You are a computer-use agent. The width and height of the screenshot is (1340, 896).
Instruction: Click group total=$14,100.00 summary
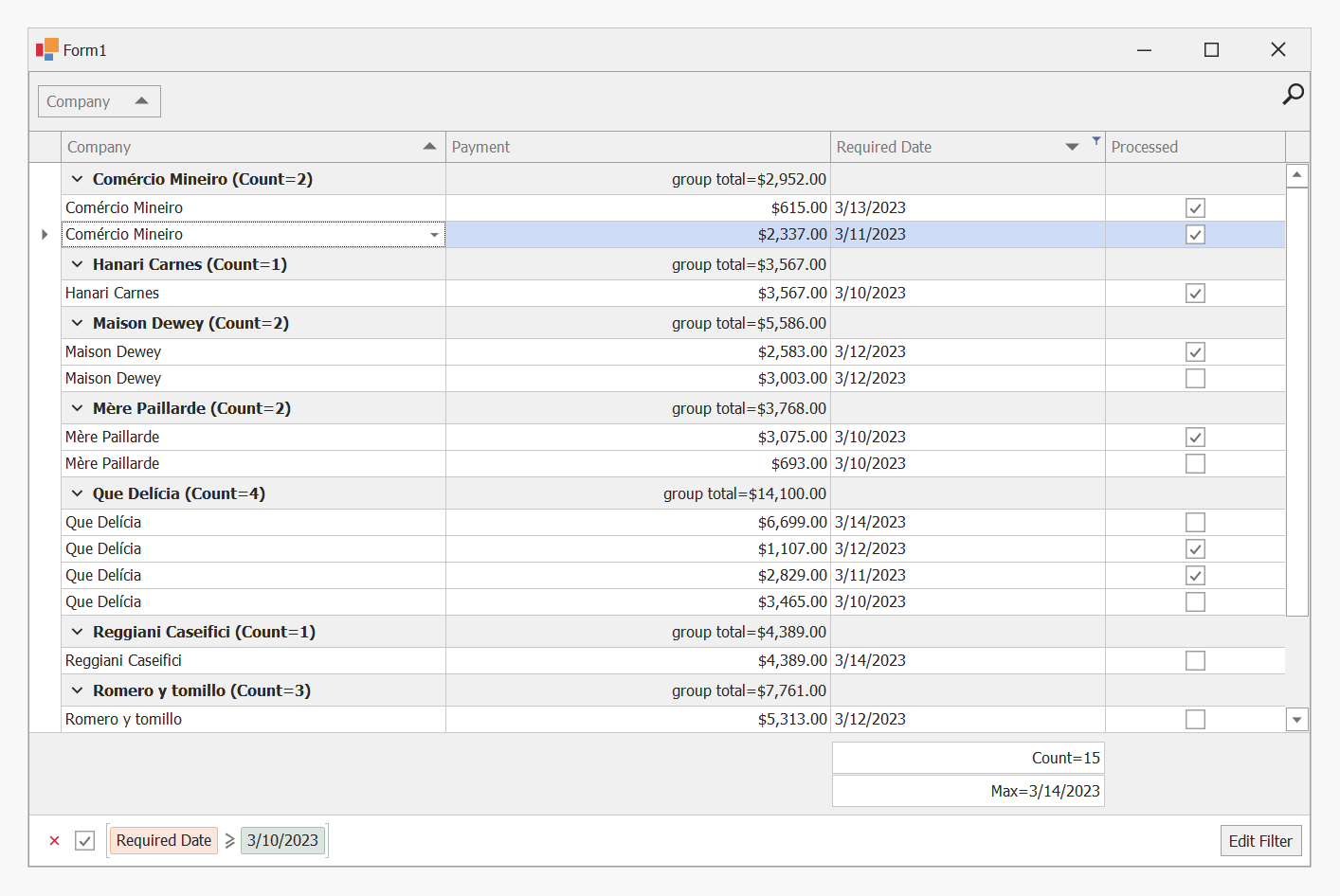pos(744,493)
